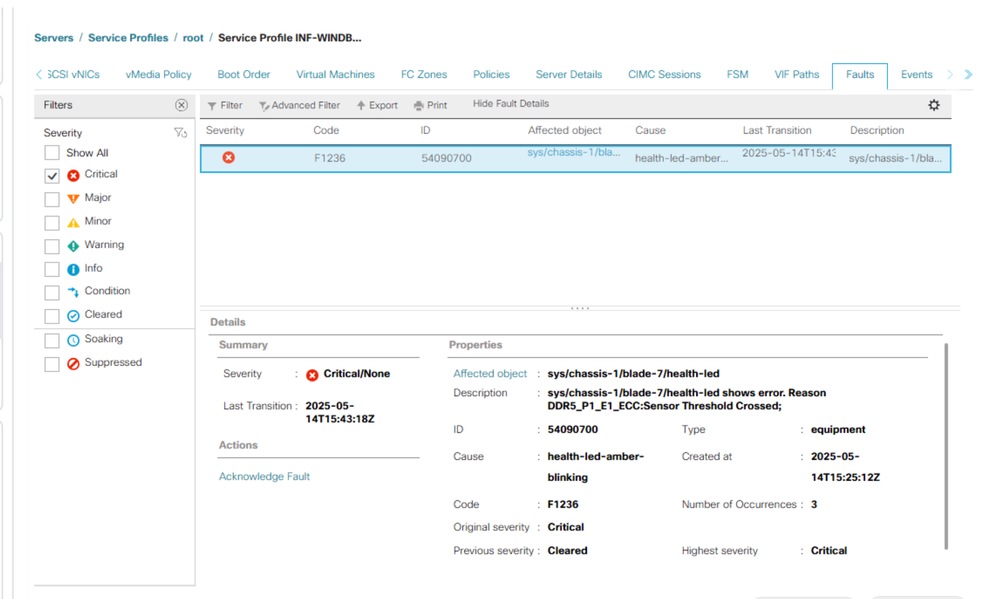The image size is (999, 599).
Task: Sort by the Last Transition column header
Action: [777, 130]
